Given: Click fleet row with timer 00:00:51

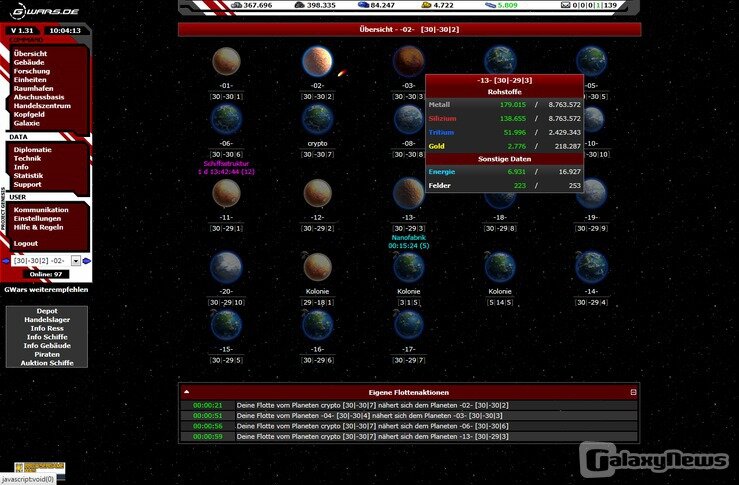Looking at the screenshot, I should tap(409, 416).
